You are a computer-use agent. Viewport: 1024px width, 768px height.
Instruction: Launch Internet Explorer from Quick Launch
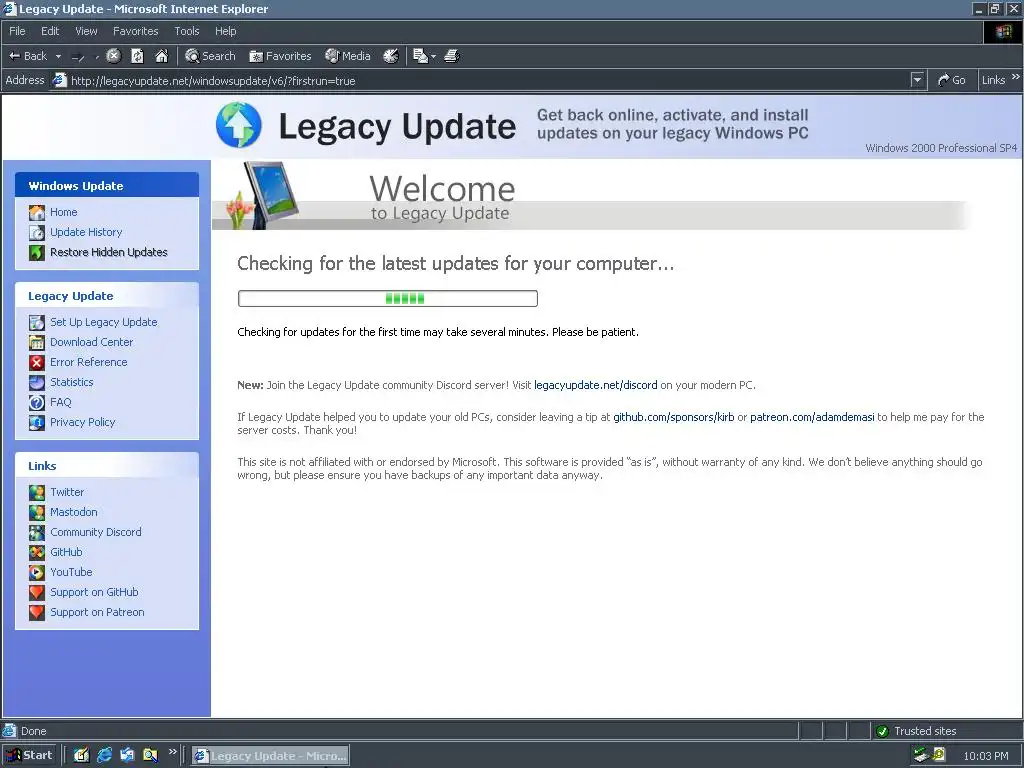[104, 755]
